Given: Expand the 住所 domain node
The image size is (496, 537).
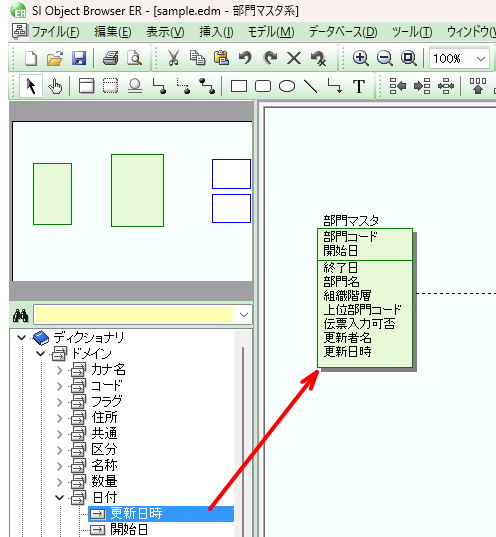Looking at the screenshot, I should click(60, 418).
